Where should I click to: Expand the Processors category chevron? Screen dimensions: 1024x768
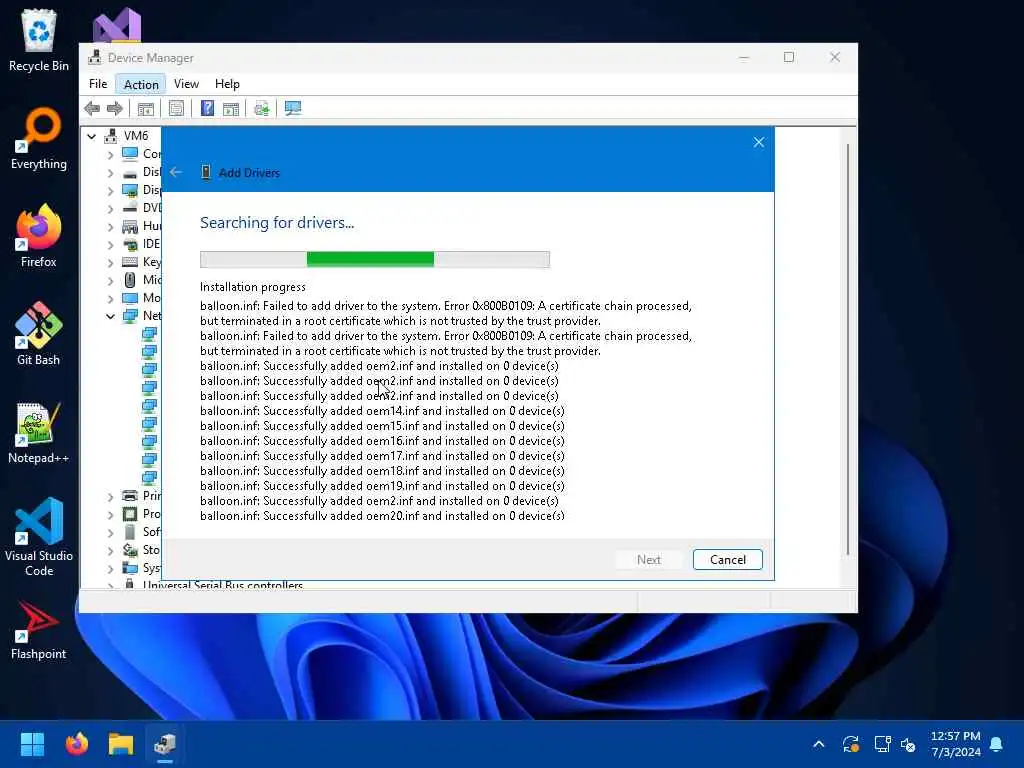110,515
